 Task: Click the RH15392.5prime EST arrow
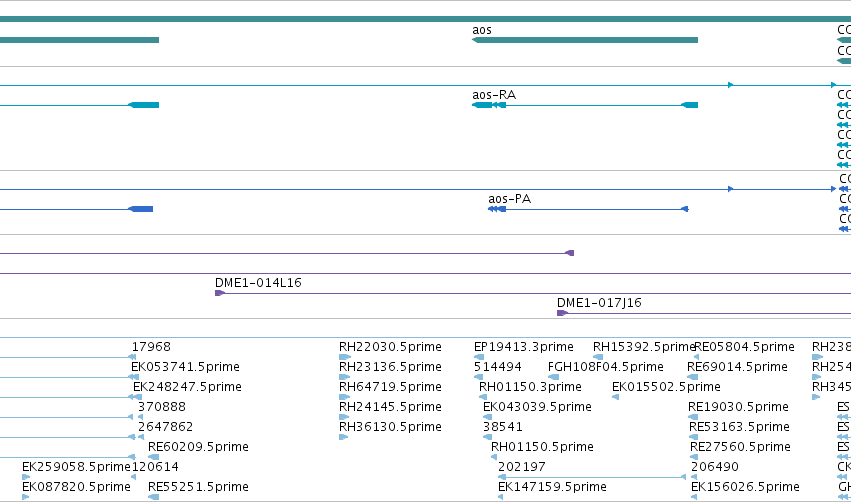tap(598, 357)
